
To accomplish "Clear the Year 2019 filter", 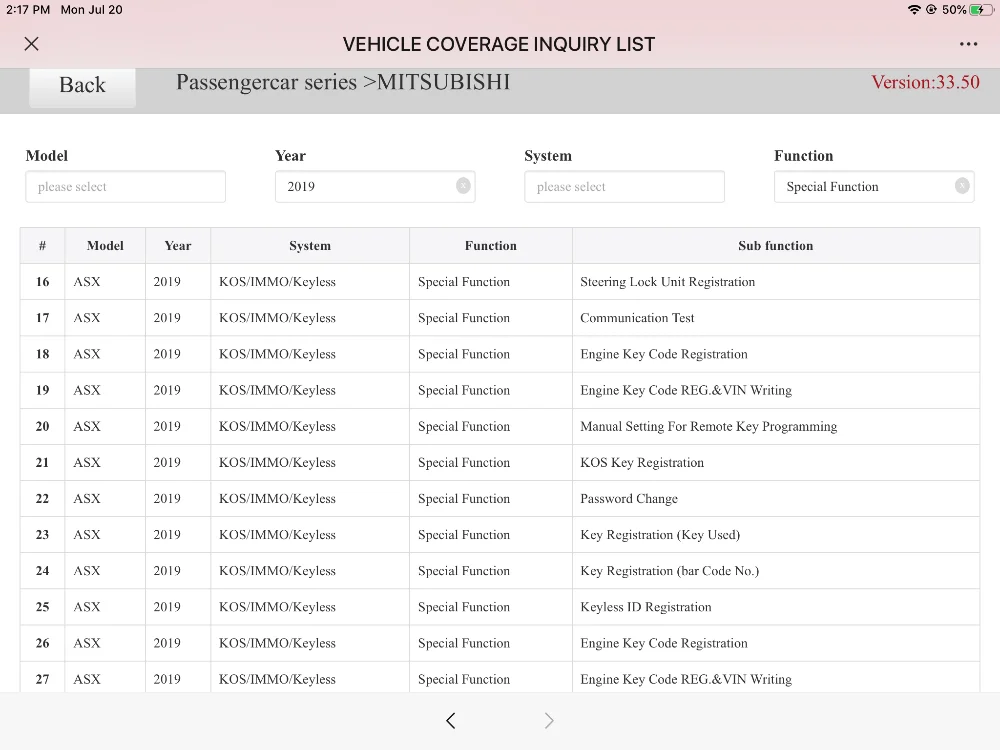I will tap(464, 186).
